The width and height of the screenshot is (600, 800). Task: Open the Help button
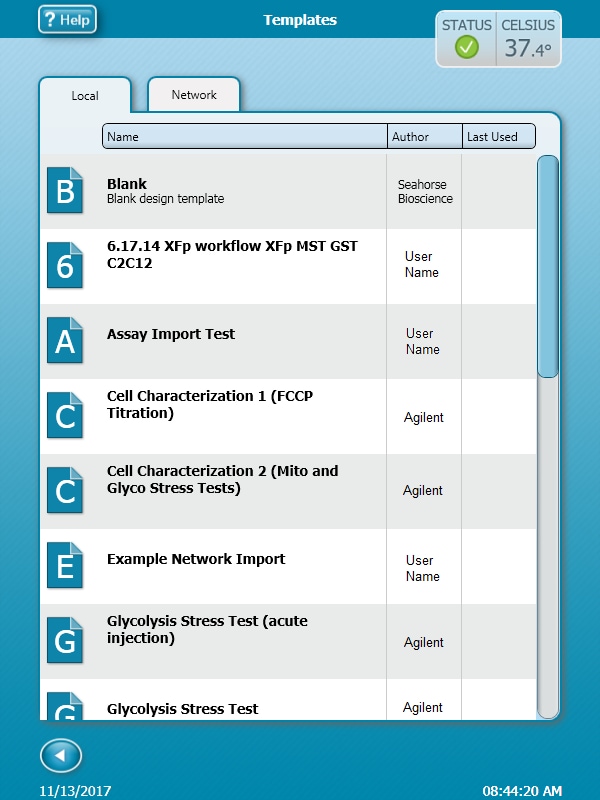(67, 20)
